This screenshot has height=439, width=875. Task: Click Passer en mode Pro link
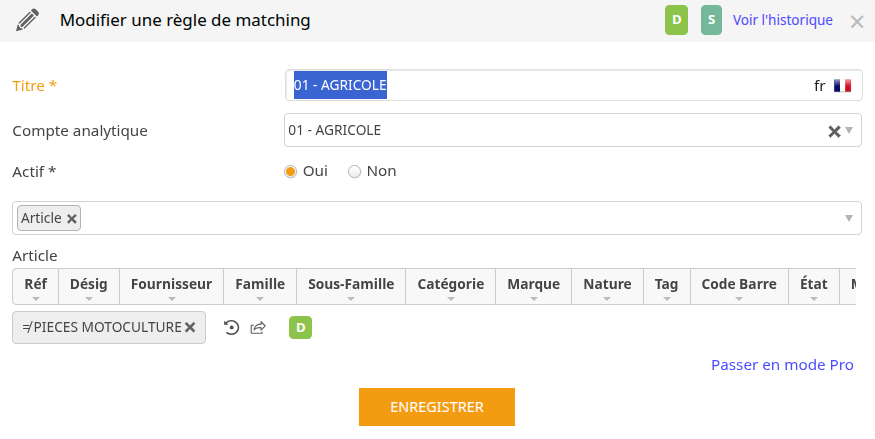point(782,365)
